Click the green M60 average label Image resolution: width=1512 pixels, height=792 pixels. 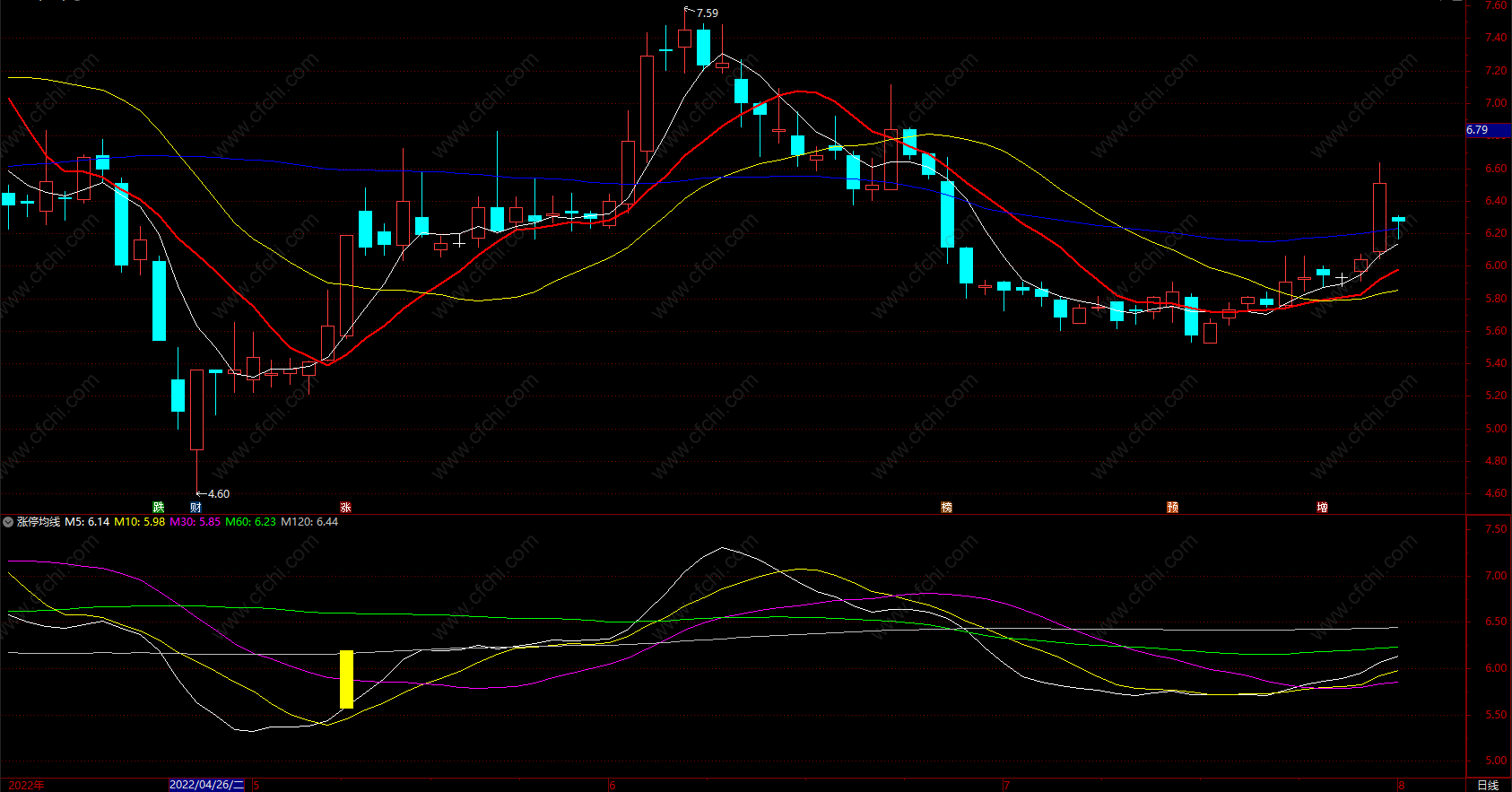click(250, 522)
